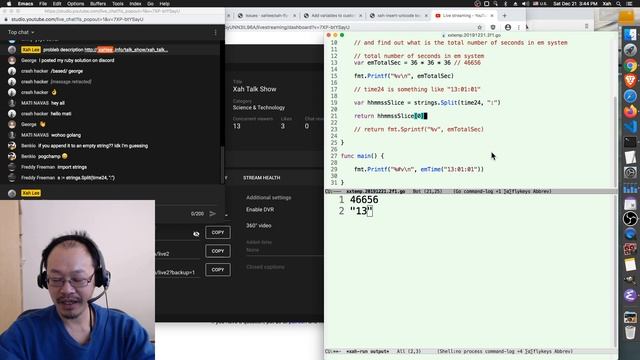
Task: Click the func main() line in editor
Action: coord(362,156)
